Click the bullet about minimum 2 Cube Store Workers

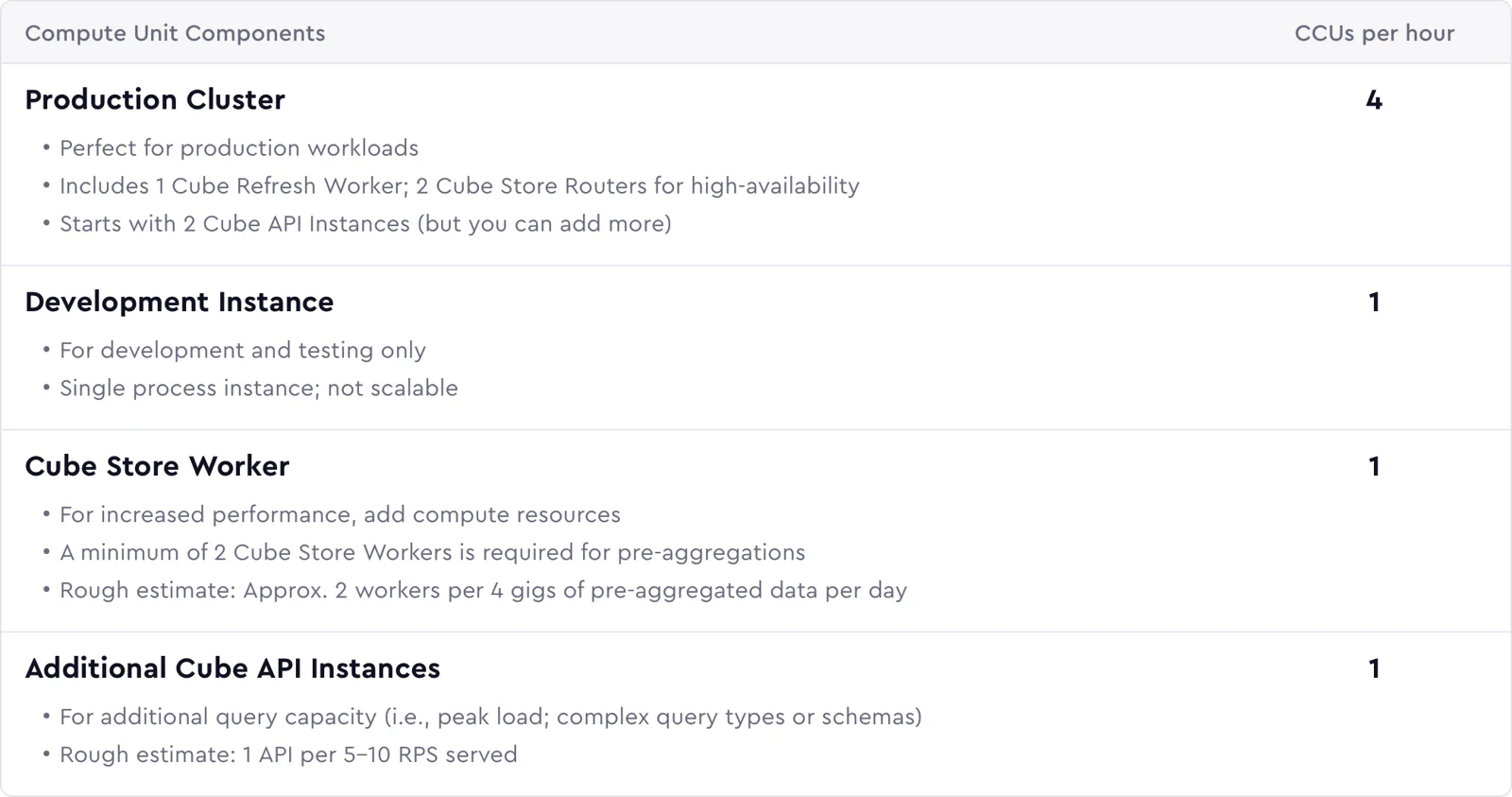coord(433,553)
